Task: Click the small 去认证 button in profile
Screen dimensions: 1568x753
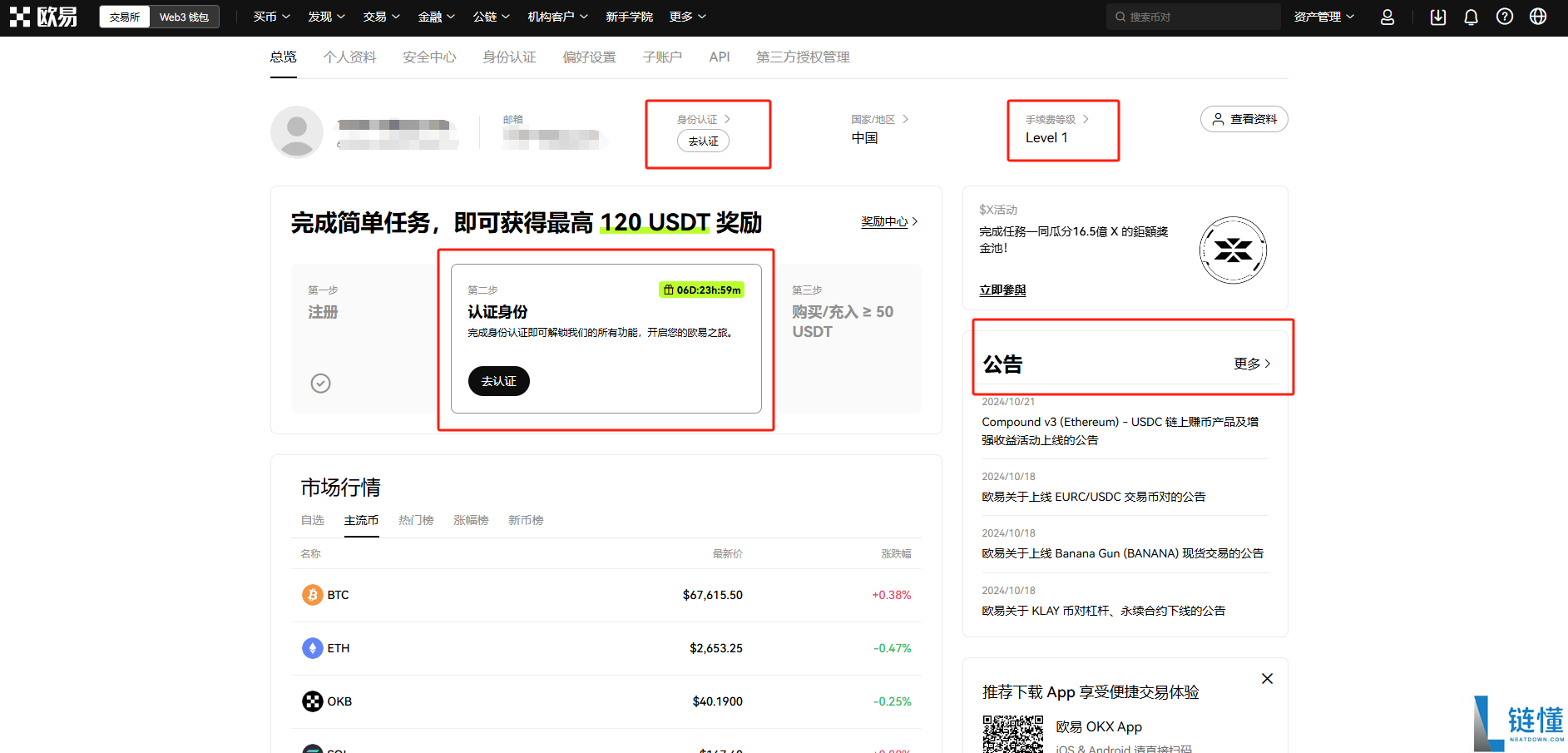Action: pos(703,141)
